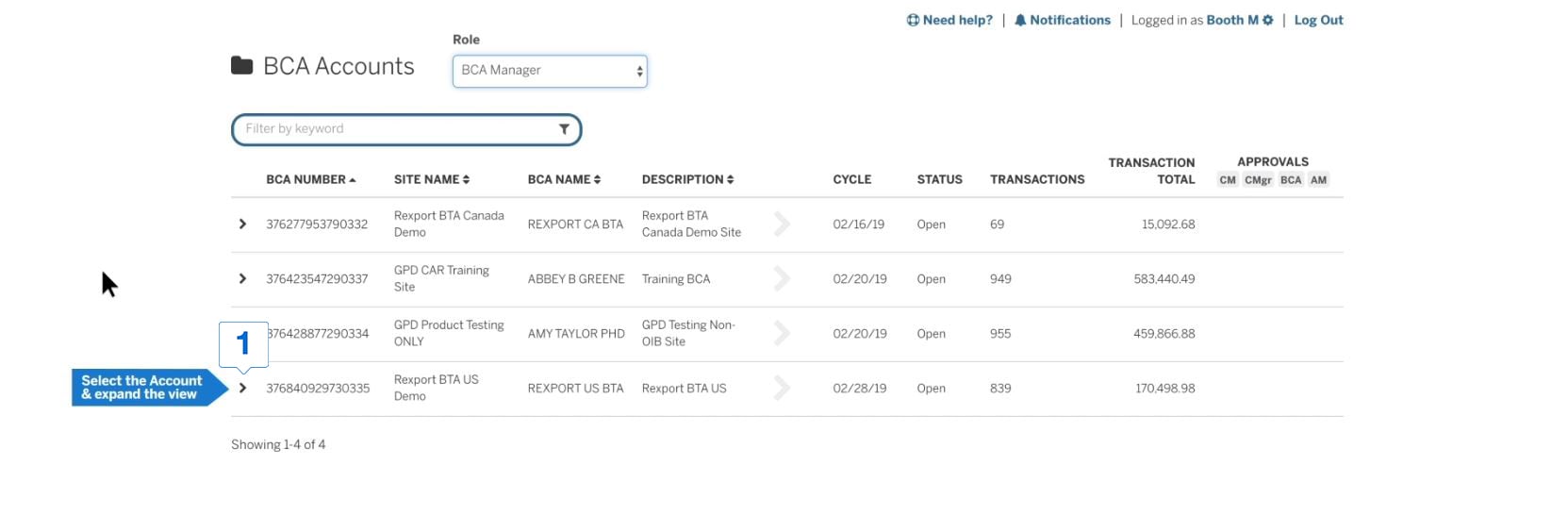Click BCA name REXPORT CA BTA

click(x=575, y=224)
